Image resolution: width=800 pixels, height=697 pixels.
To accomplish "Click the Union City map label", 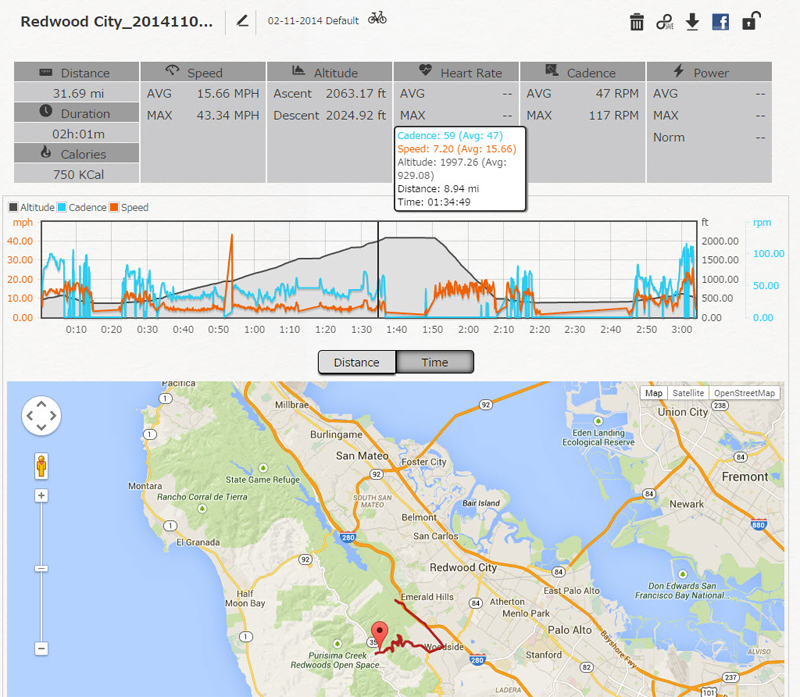I will tap(682, 412).
